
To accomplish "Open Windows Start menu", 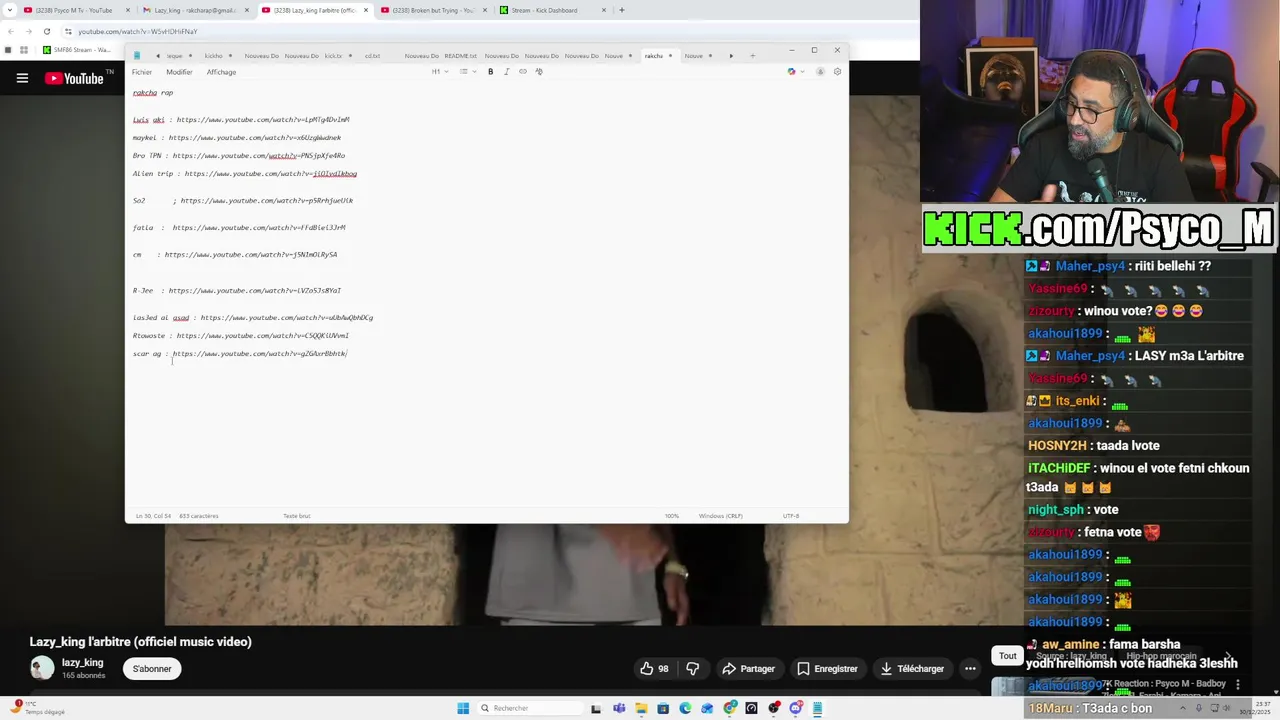I will pyautogui.click(x=463, y=708).
